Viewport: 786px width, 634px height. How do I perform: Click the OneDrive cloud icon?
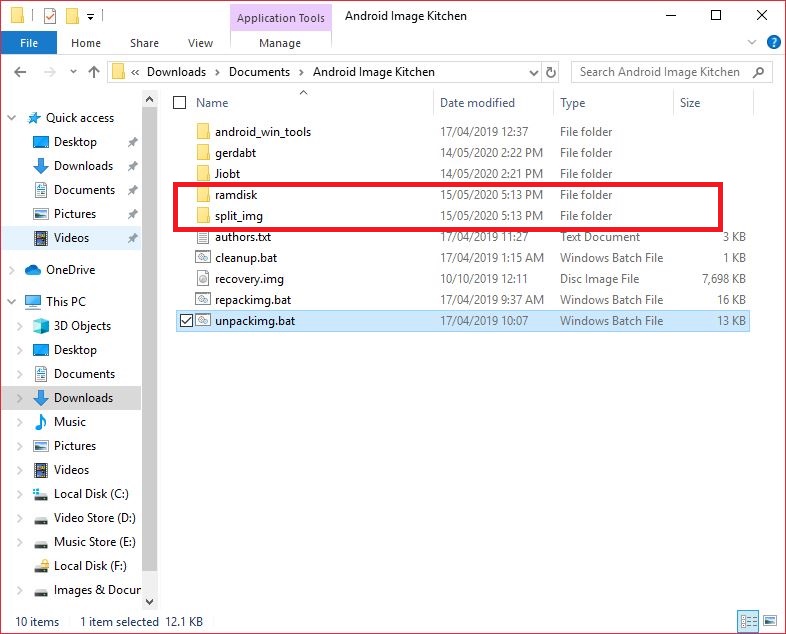pyautogui.click(x=33, y=270)
